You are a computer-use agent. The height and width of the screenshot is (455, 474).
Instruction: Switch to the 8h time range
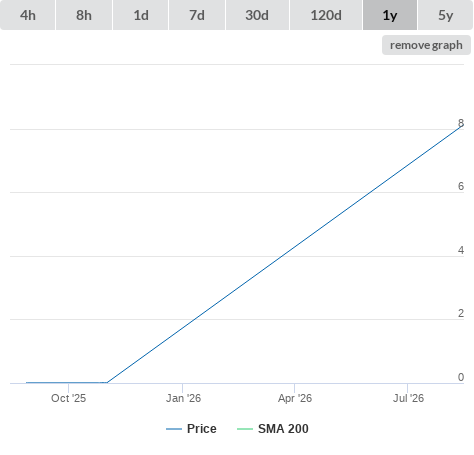point(84,15)
